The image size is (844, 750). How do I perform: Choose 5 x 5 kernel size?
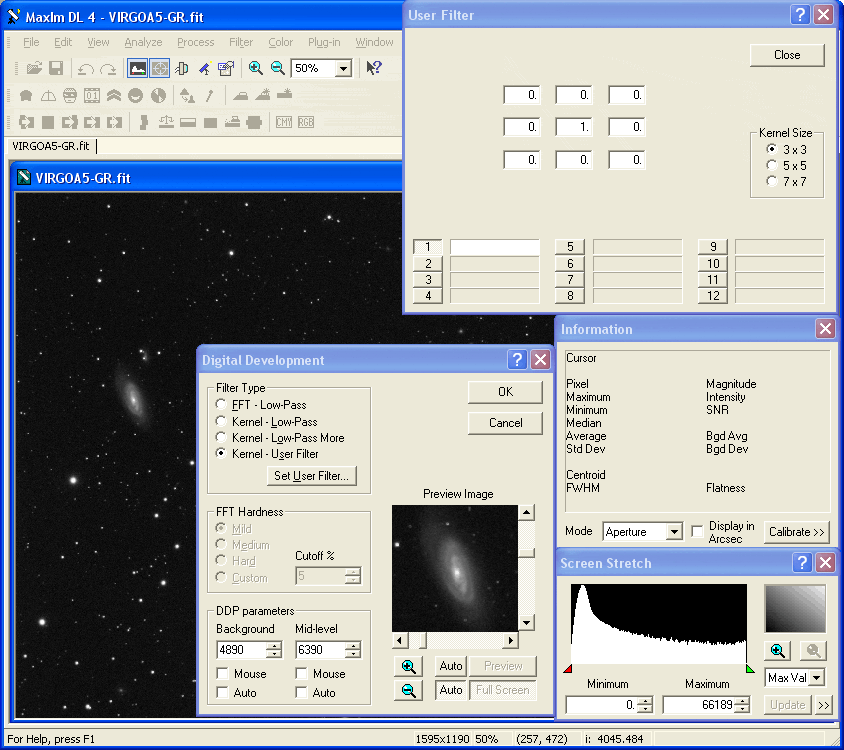771,165
